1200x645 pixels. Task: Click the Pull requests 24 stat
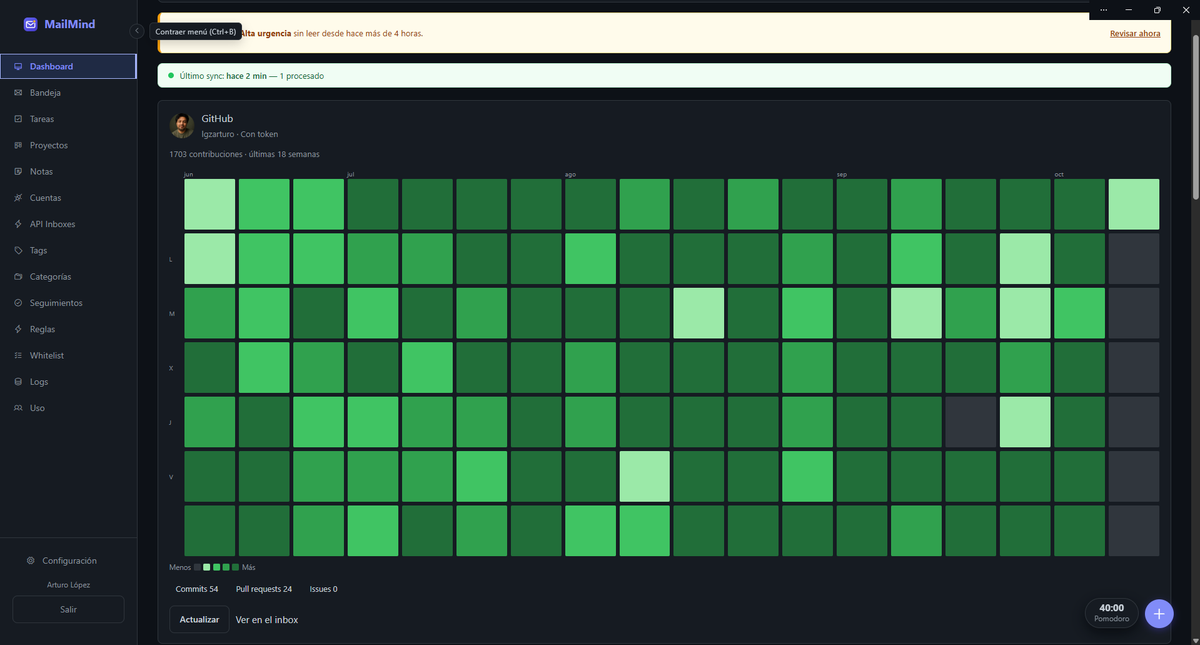pyautogui.click(x=264, y=589)
